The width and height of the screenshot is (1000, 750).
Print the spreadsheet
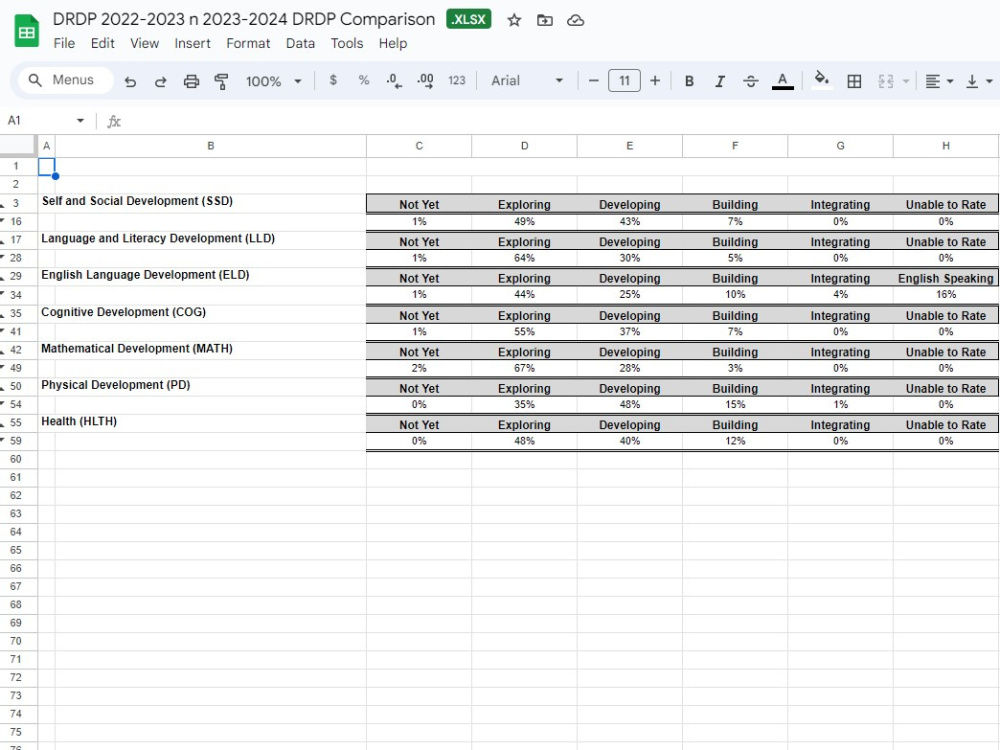(x=191, y=81)
